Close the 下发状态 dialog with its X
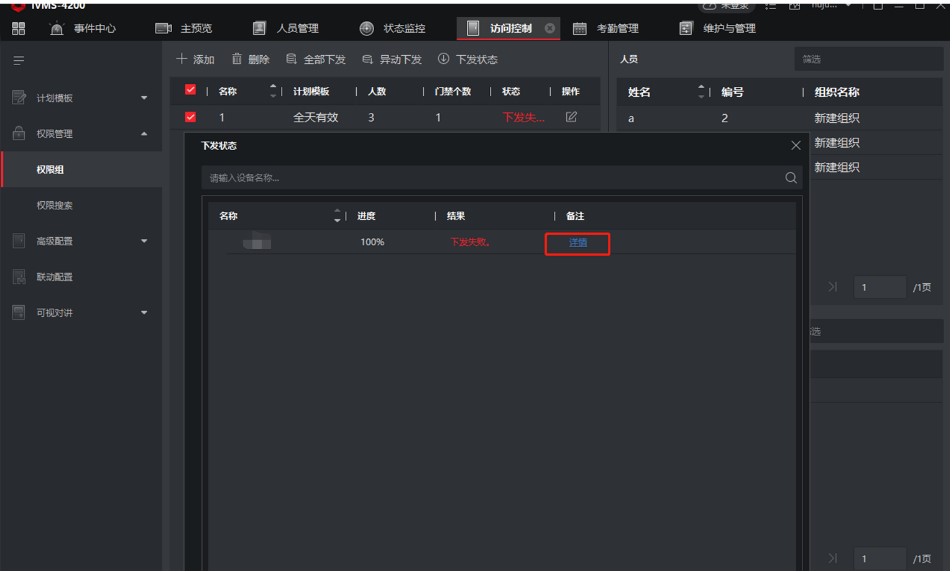952x572 pixels. (x=795, y=146)
